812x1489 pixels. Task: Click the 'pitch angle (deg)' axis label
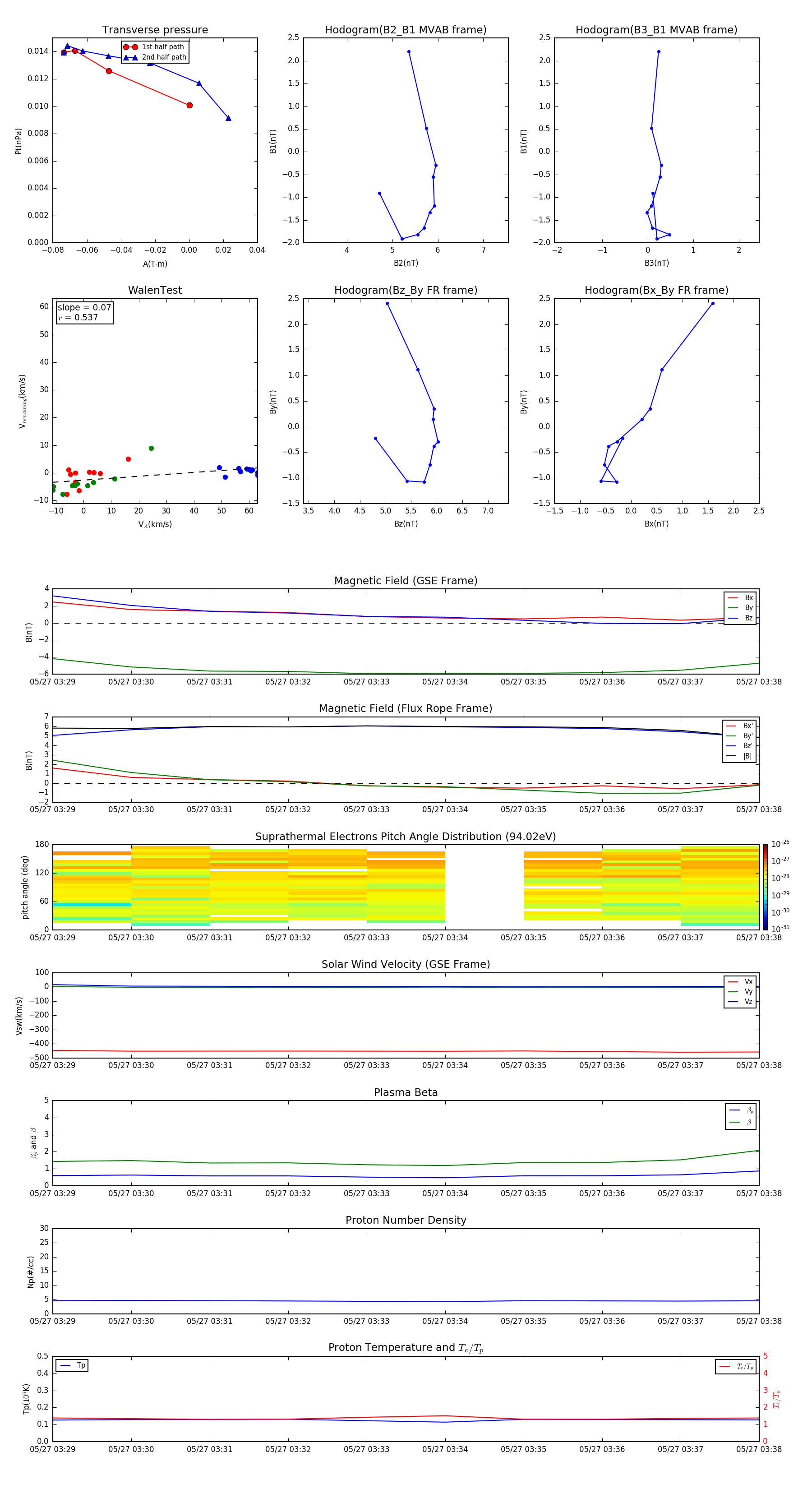(25, 887)
